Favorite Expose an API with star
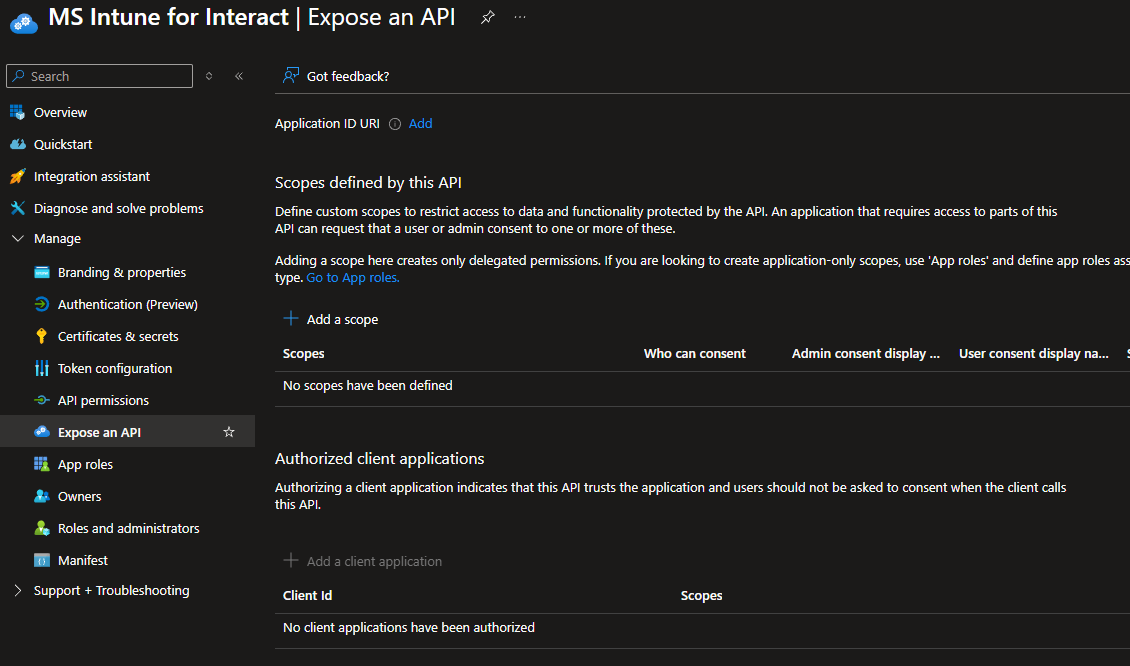Image resolution: width=1130 pixels, height=666 pixels. [229, 432]
